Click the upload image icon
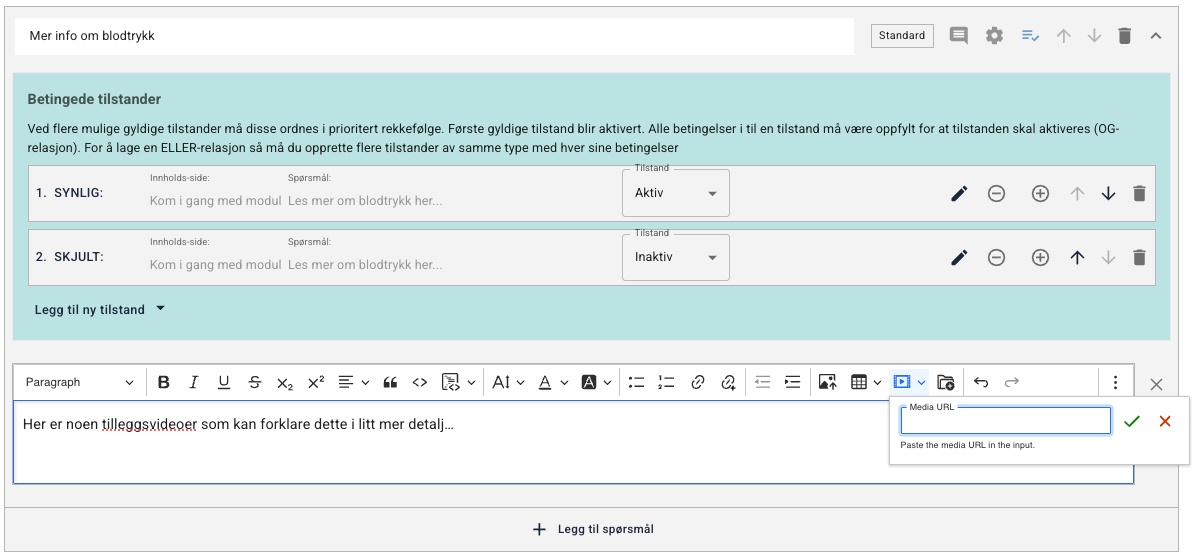This screenshot has width=1196, height=558. 827,383
